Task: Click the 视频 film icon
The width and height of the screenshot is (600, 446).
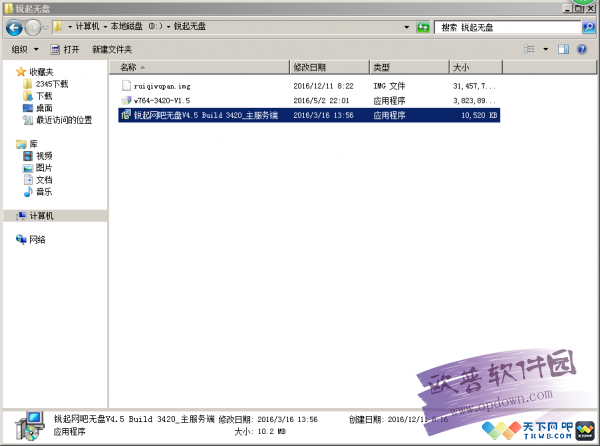Action: point(28,156)
